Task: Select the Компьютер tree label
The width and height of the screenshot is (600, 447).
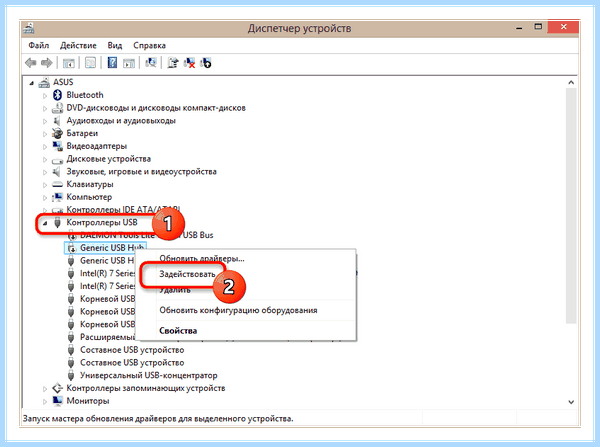Action: point(89,197)
